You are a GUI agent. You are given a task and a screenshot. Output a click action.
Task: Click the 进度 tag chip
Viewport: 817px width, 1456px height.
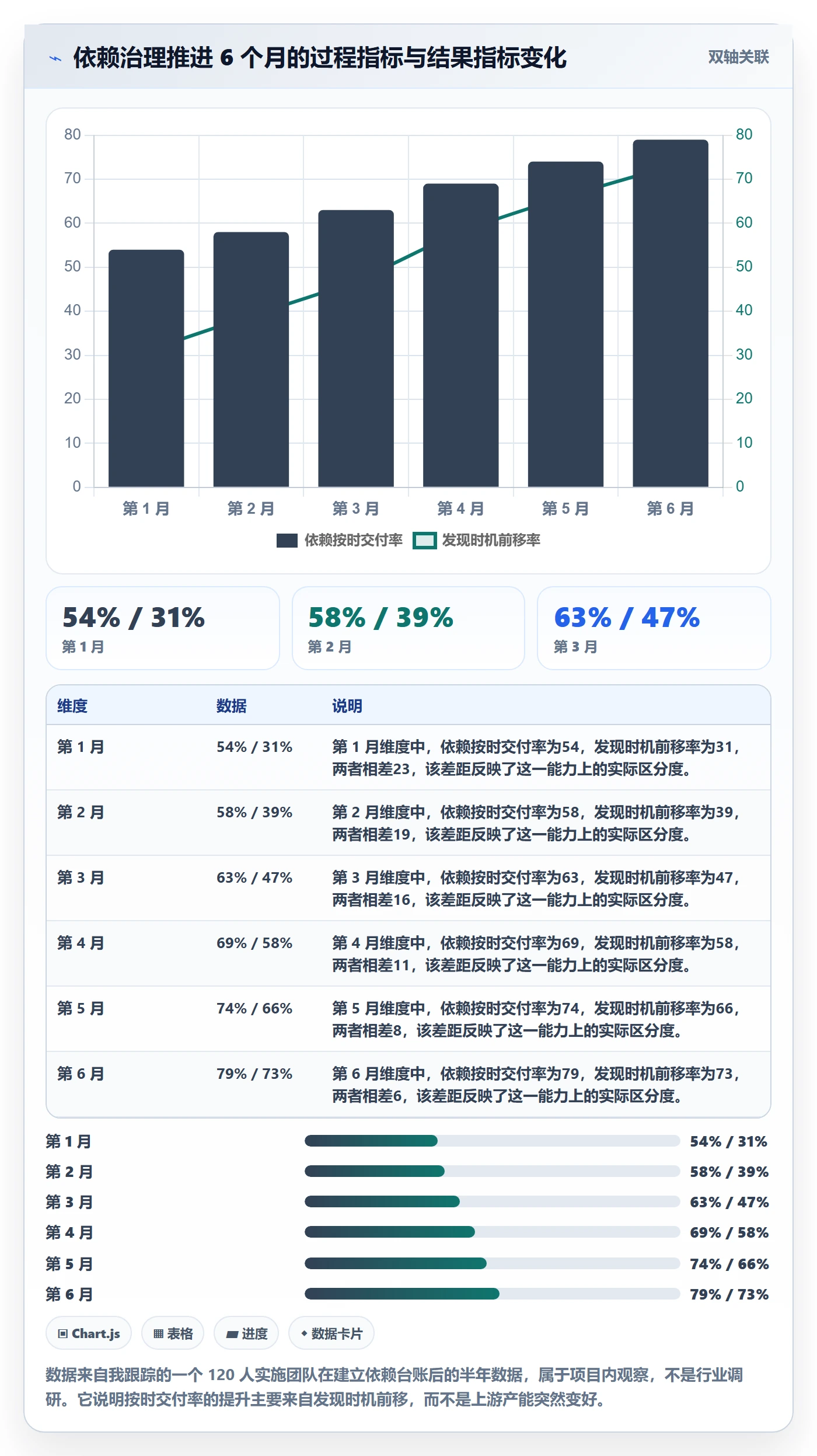pyautogui.click(x=246, y=1333)
